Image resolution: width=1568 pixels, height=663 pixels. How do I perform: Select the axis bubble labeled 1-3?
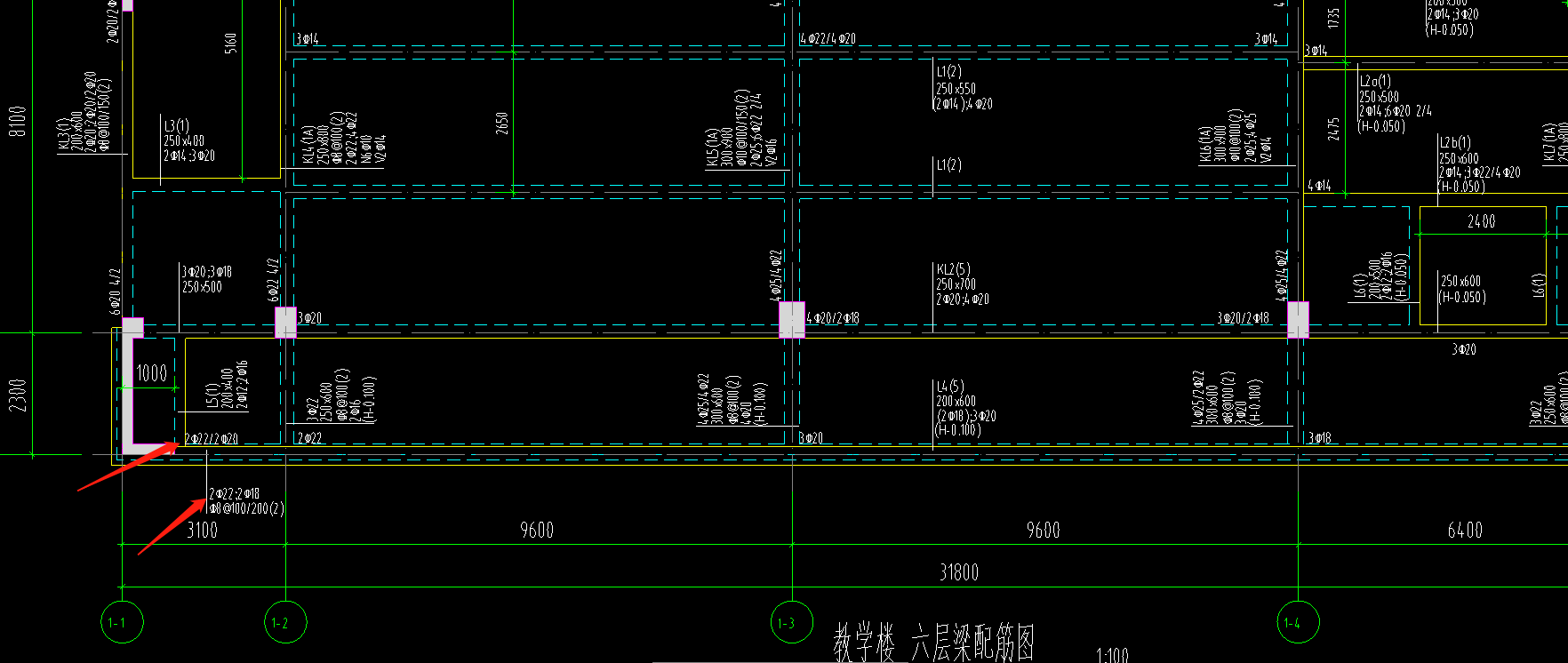[x=791, y=623]
